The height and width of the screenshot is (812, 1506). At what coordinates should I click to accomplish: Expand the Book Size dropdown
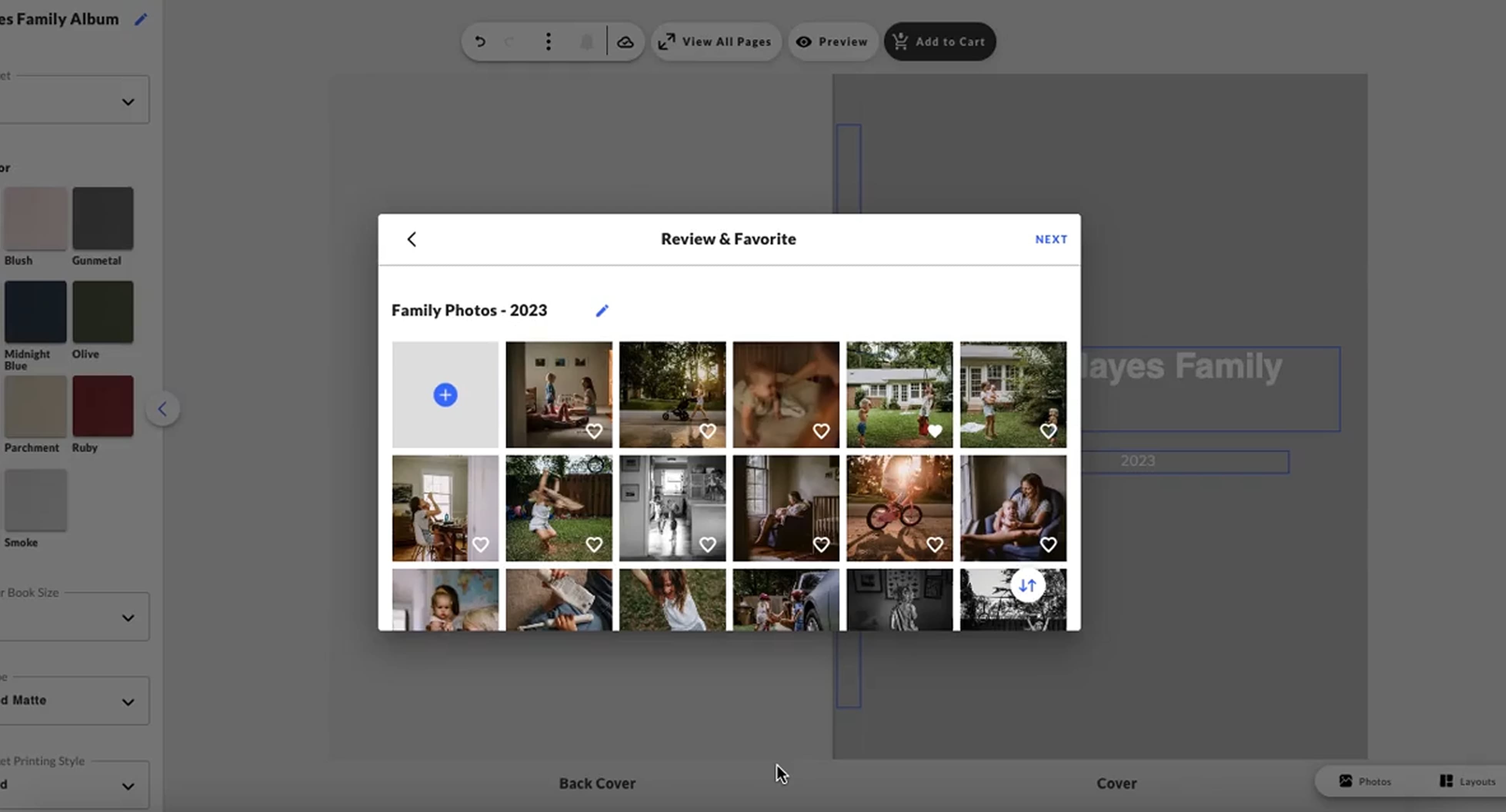(x=127, y=617)
